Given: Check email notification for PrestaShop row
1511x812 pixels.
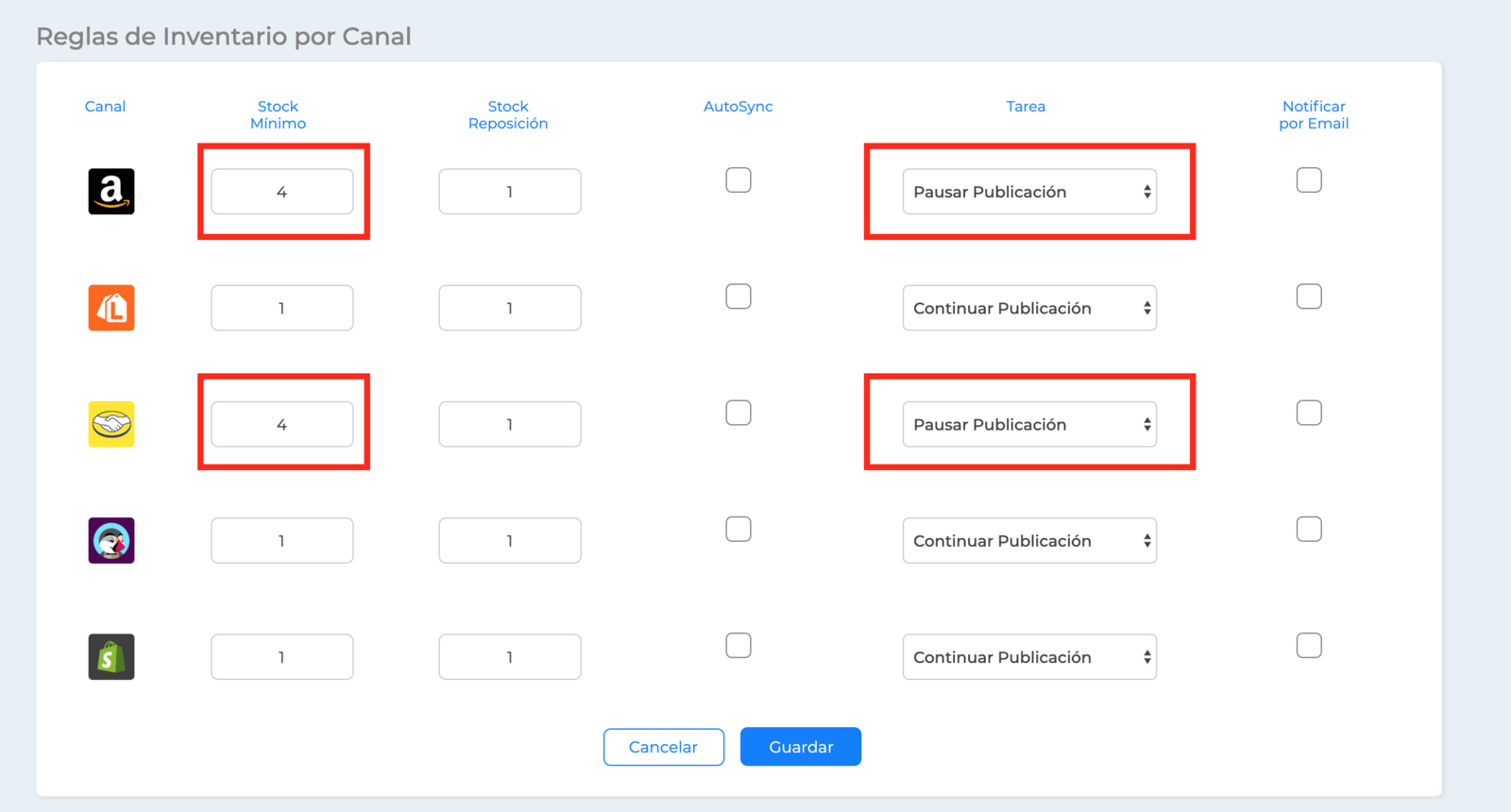Looking at the screenshot, I should [x=1309, y=529].
